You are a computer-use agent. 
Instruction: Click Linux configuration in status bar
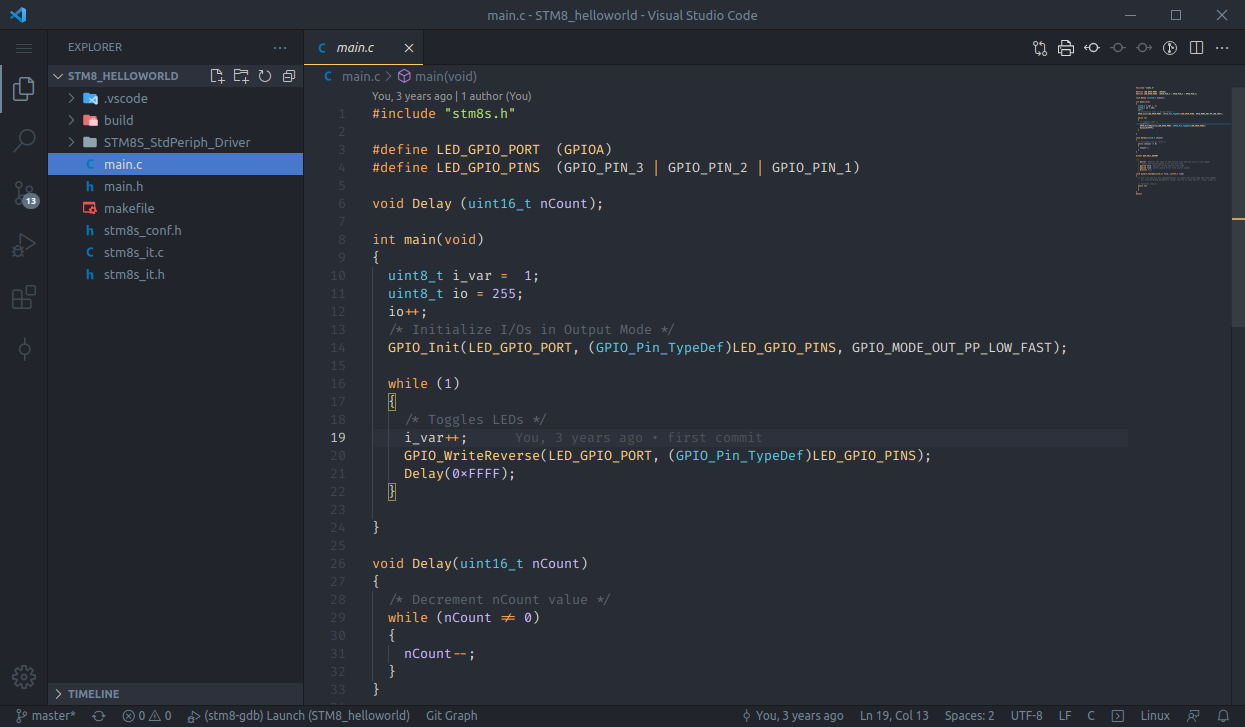click(x=1155, y=715)
